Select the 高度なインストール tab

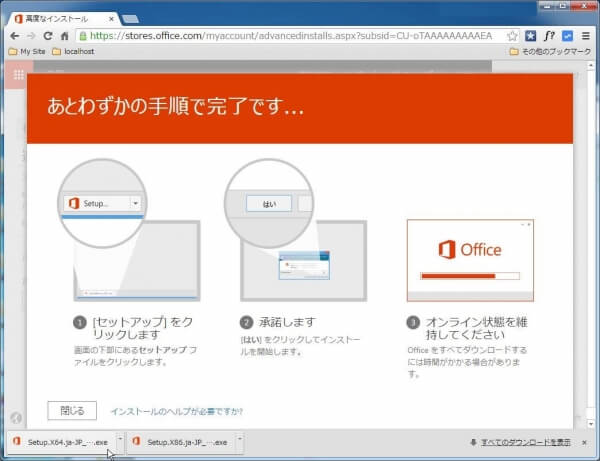point(61,19)
